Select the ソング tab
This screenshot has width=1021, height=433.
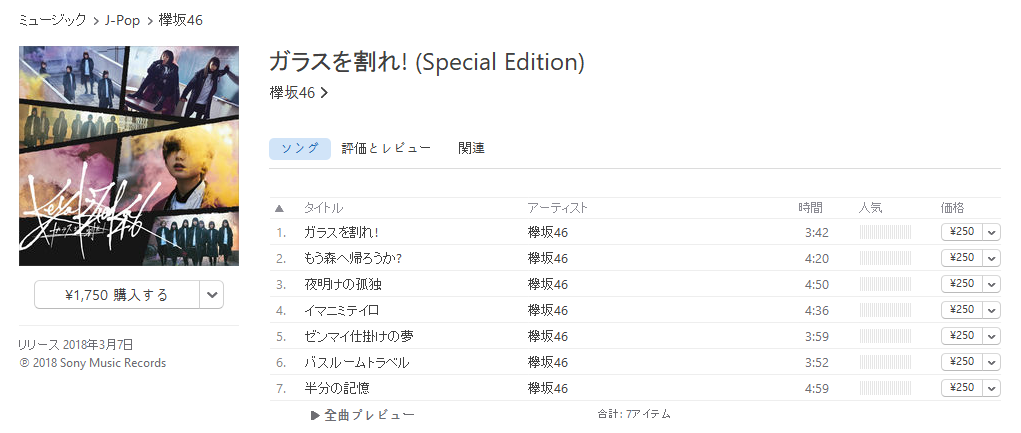point(300,148)
